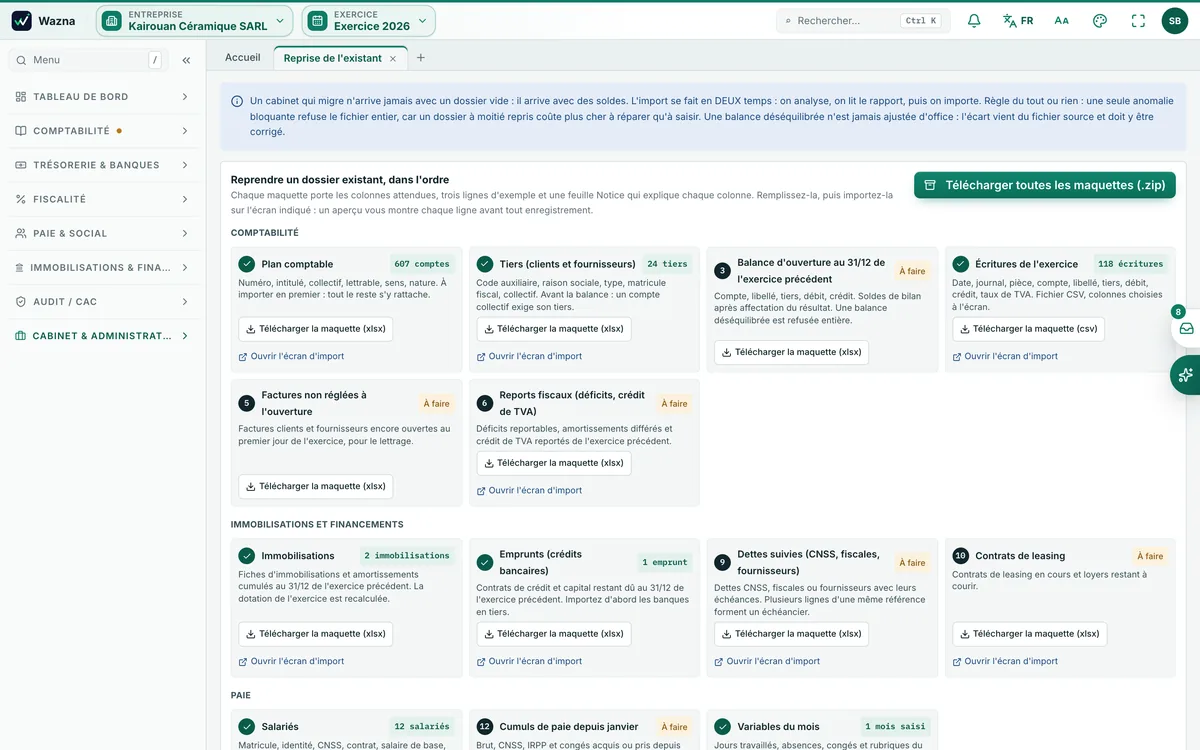This screenshot has height=750, width=1200.
Task: Open import screen for Immobilisations
Action: [x=291, y=661]
